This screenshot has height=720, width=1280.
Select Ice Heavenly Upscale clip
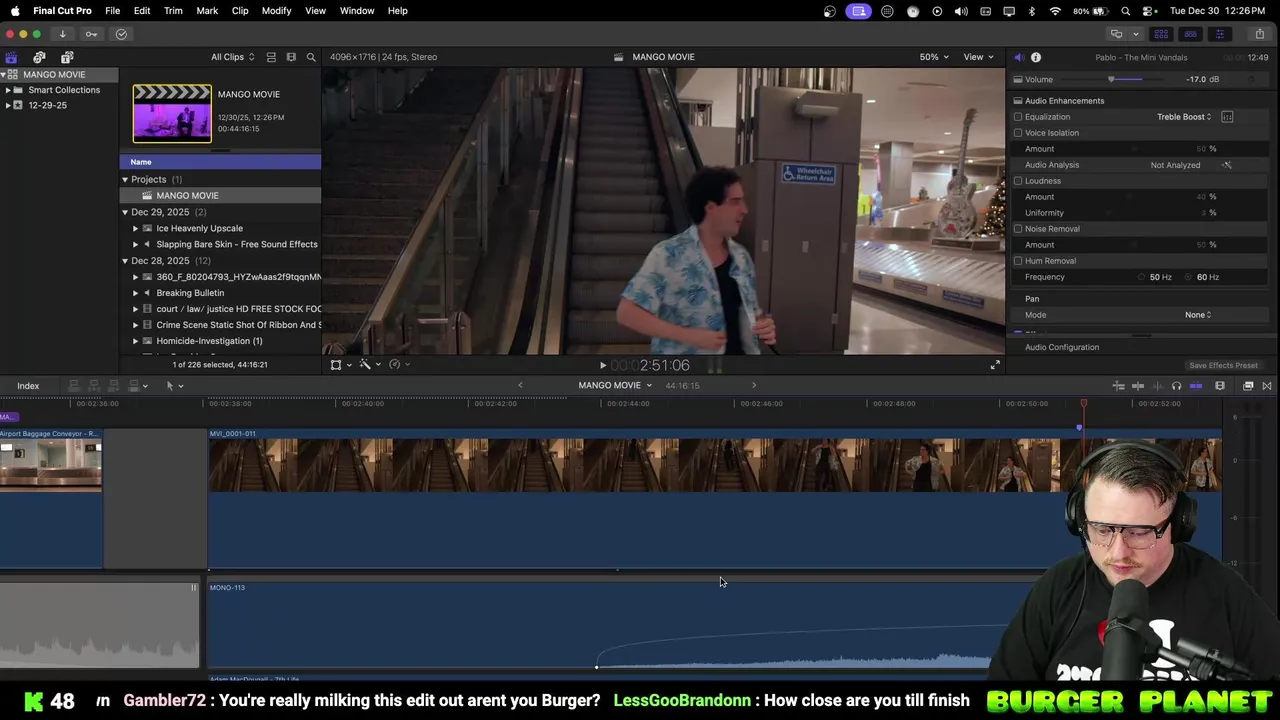click(x=199, y=228)
